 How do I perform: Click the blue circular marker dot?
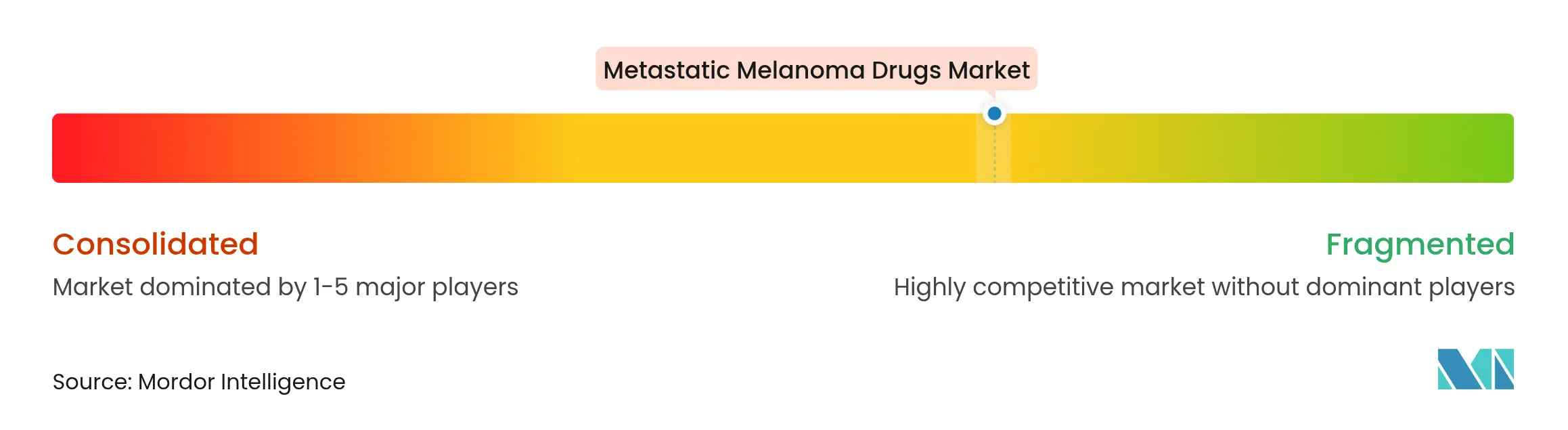(994, 114)
